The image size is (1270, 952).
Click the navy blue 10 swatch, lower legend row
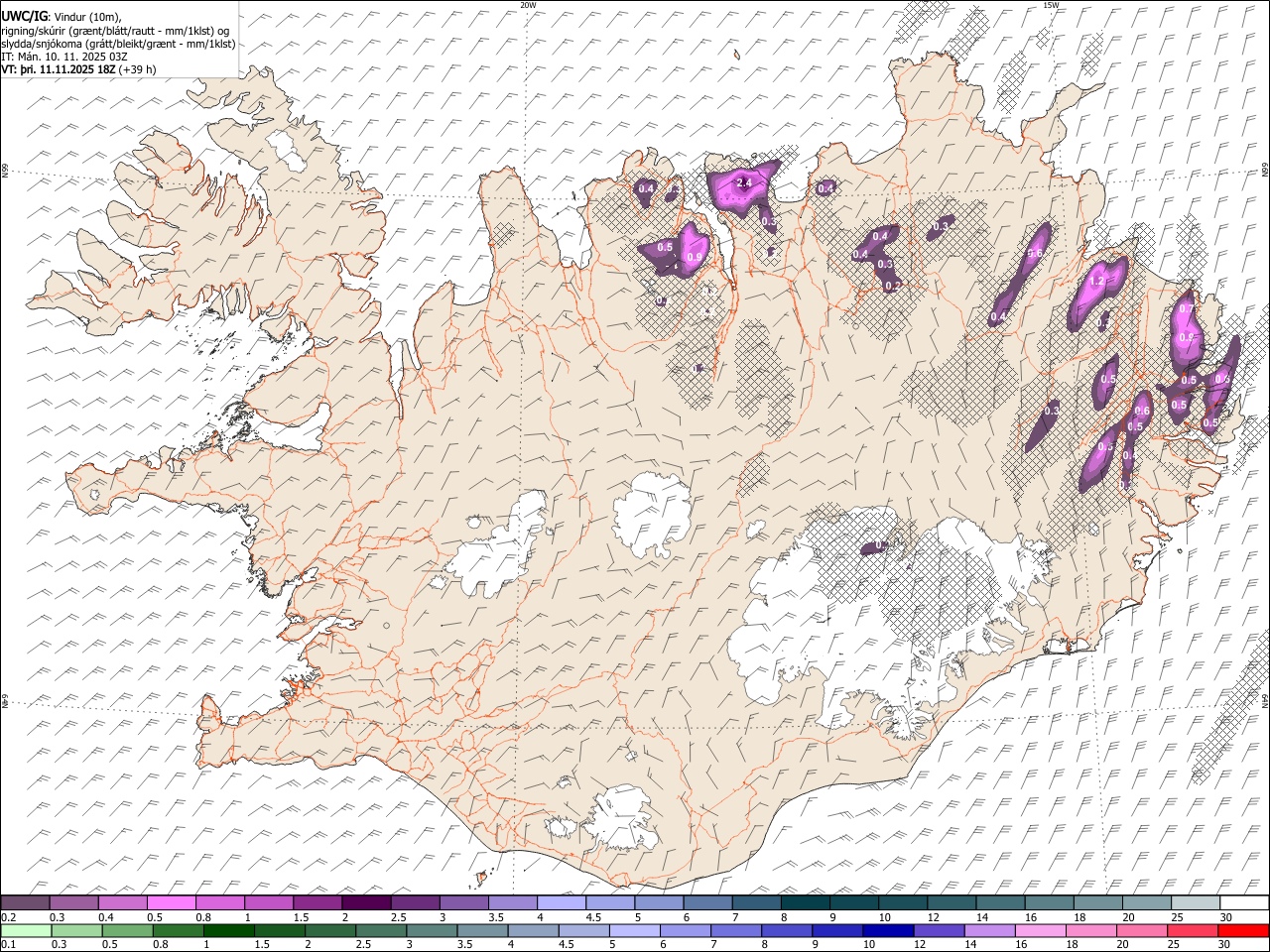pos(889,930)
